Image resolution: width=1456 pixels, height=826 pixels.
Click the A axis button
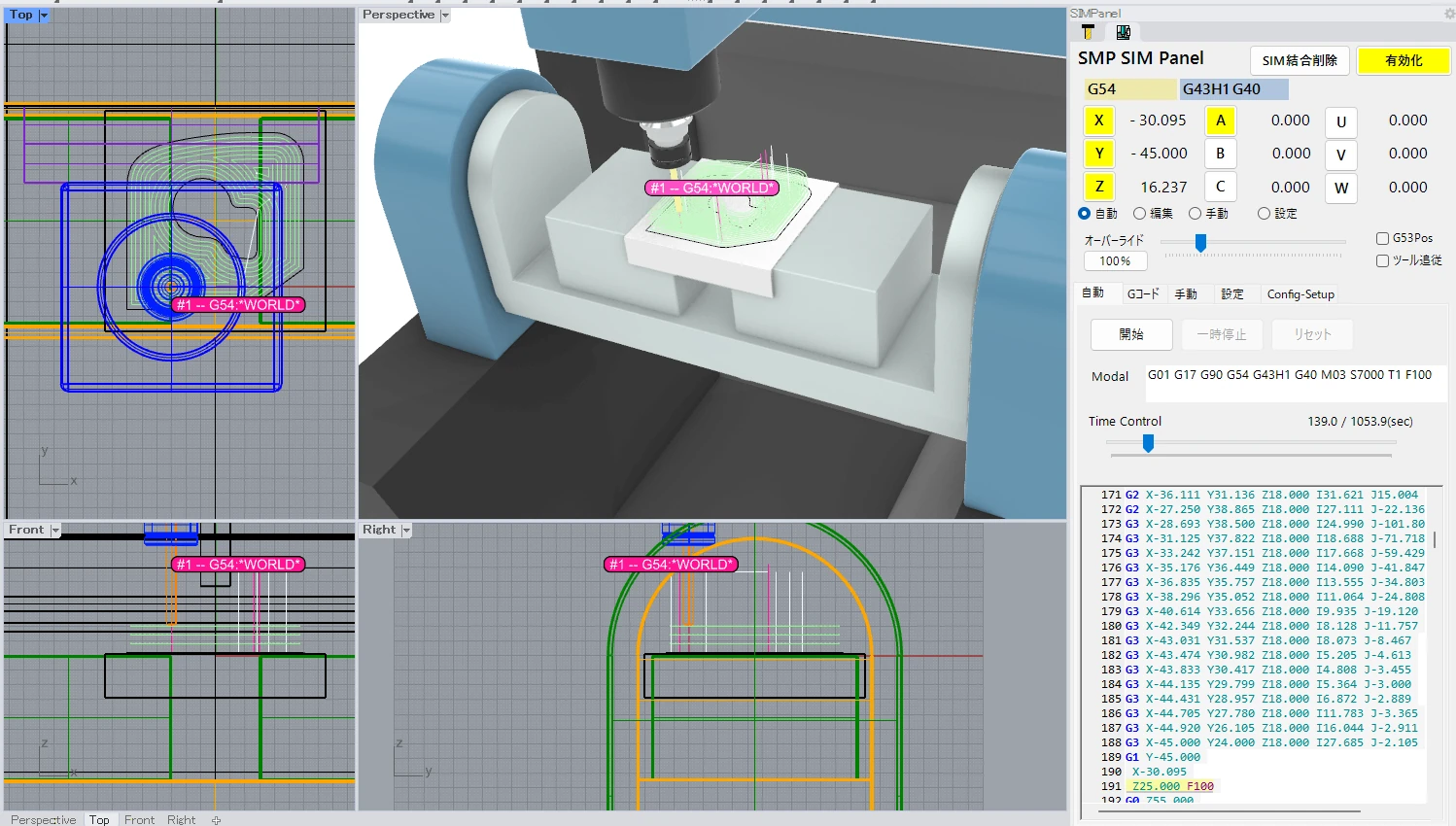[1221, 120]
